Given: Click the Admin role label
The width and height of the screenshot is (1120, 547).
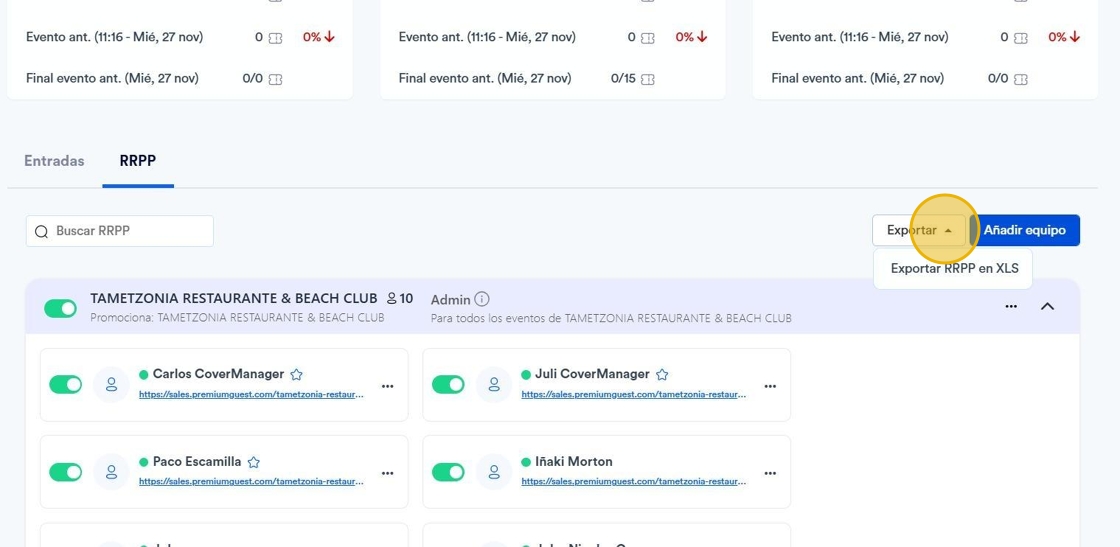Looking at the screenshot, I should coord(451,299).
